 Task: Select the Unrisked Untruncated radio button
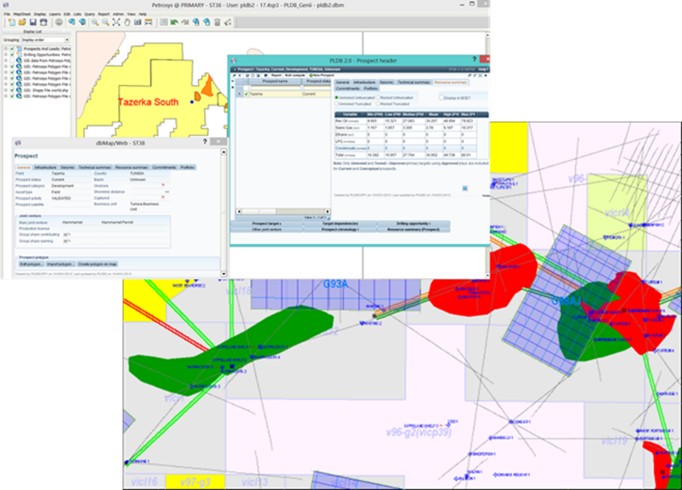click(338, 97)
